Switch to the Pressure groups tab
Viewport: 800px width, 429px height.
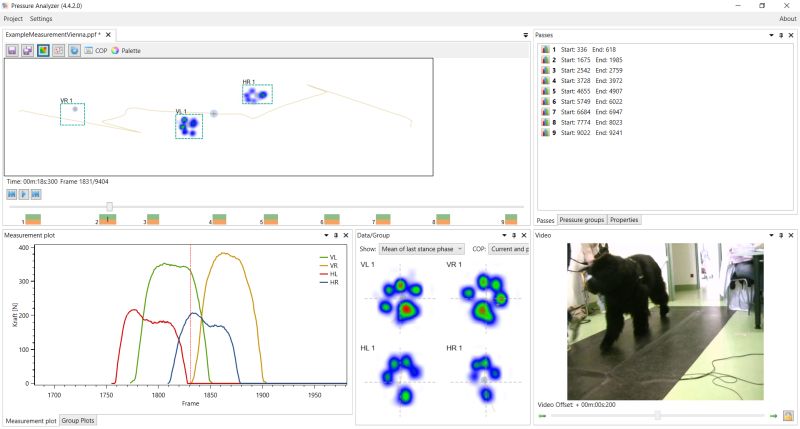582,220
